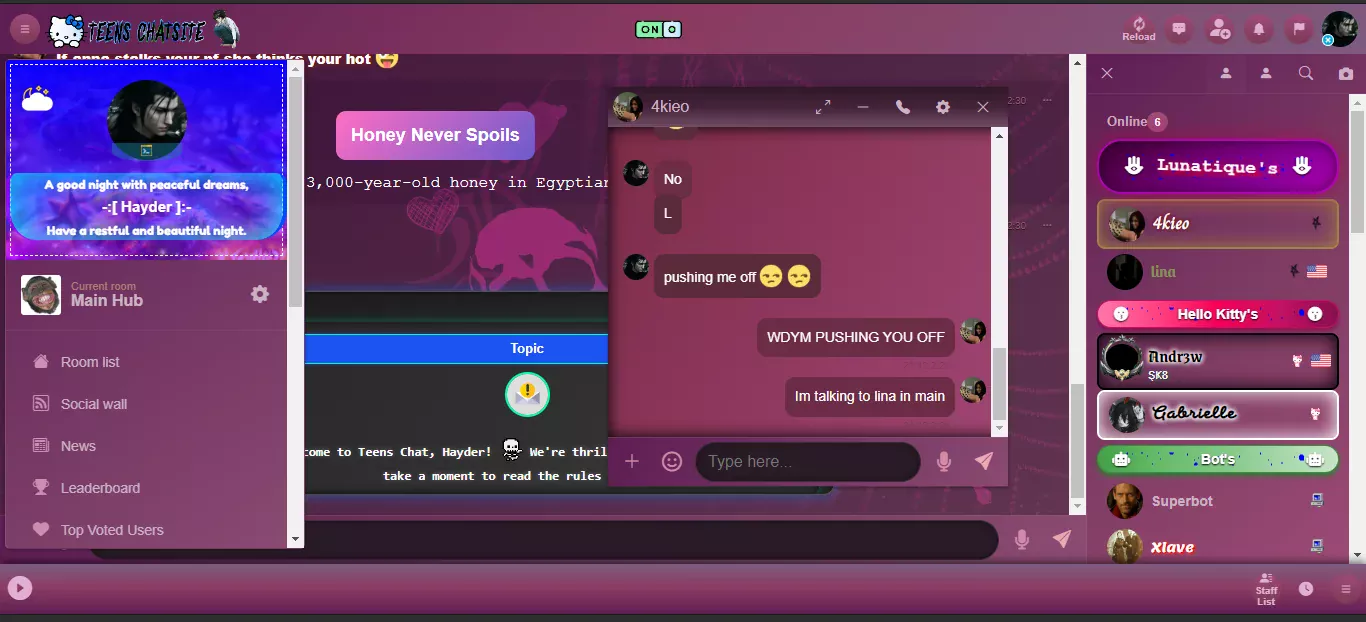Click the private chat scrollbar thumb
Image resolution: width=1366 pixels, height=622 pixels.
coord(999,384)
